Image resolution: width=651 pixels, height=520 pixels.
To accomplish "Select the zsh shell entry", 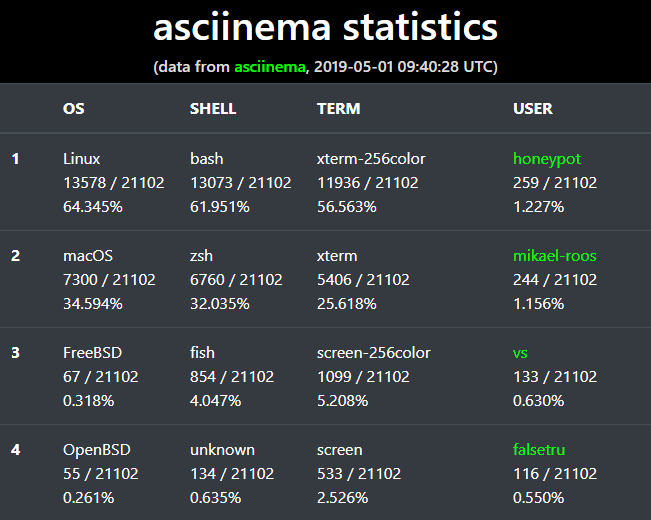I will pyautogui.click(x=201, y=256).
